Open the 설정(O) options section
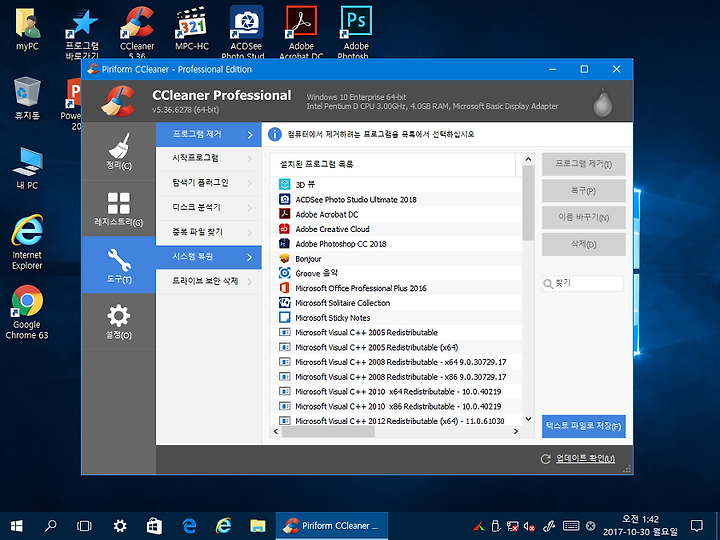The width and height of the screenshot is (720, 540). click(x=119, y=321)
